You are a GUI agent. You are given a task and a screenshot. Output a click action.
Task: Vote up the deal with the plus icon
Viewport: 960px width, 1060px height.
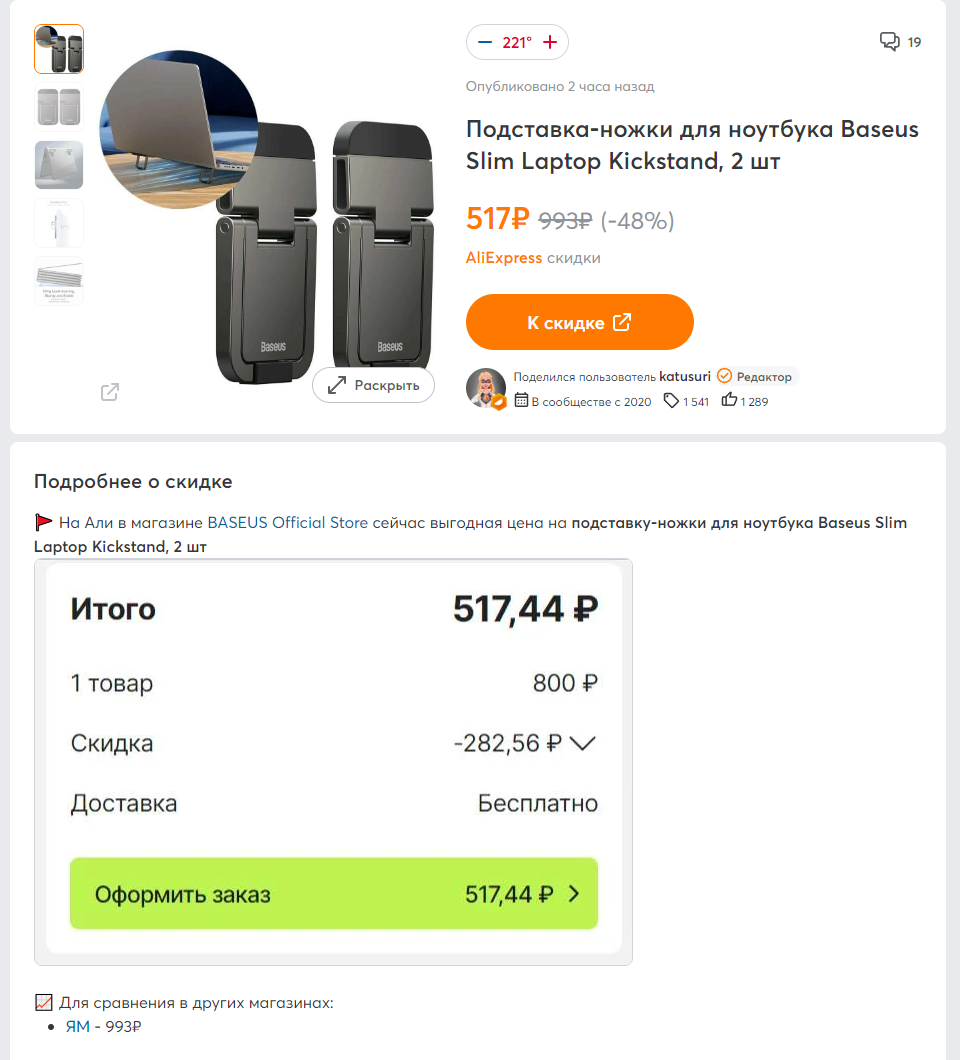[x=550, y=43]
